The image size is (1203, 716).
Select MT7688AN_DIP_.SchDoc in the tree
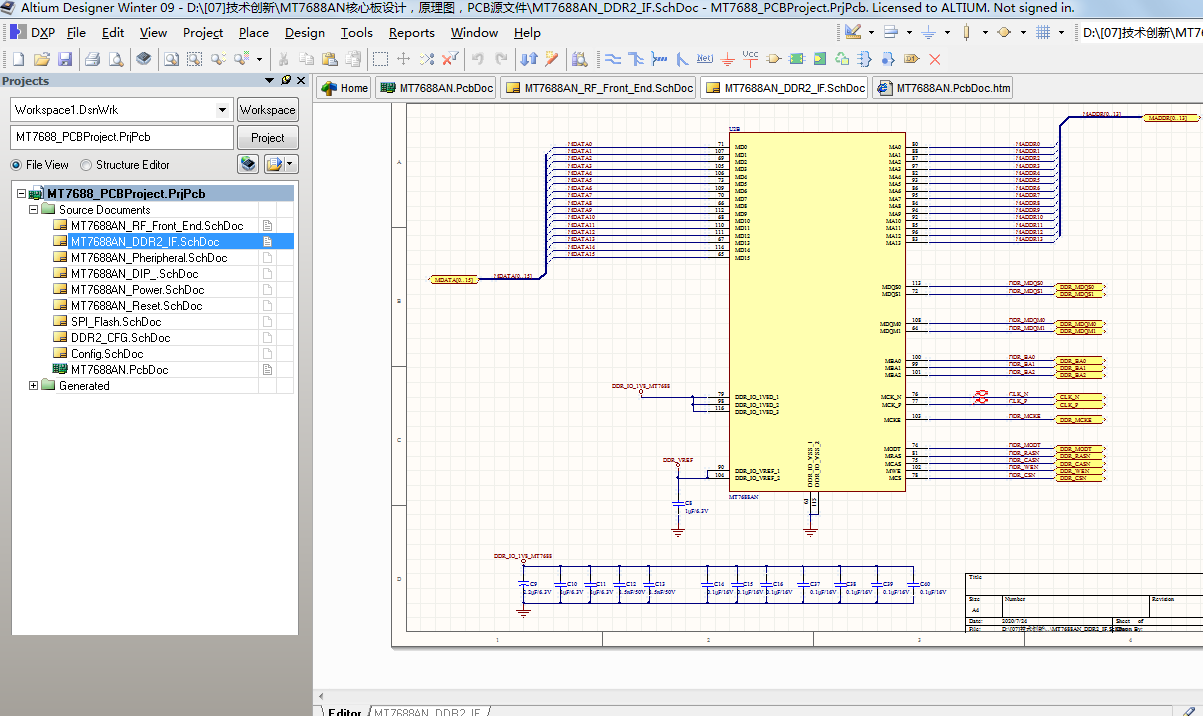134,274
